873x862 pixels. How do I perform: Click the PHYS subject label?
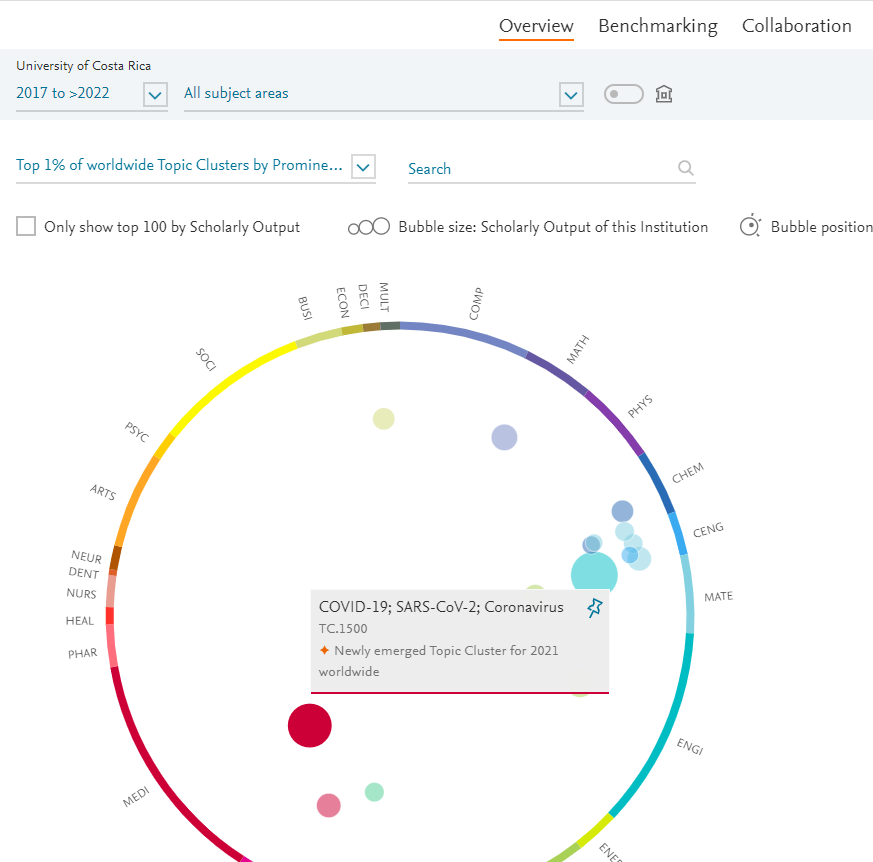tap(640, 406)
